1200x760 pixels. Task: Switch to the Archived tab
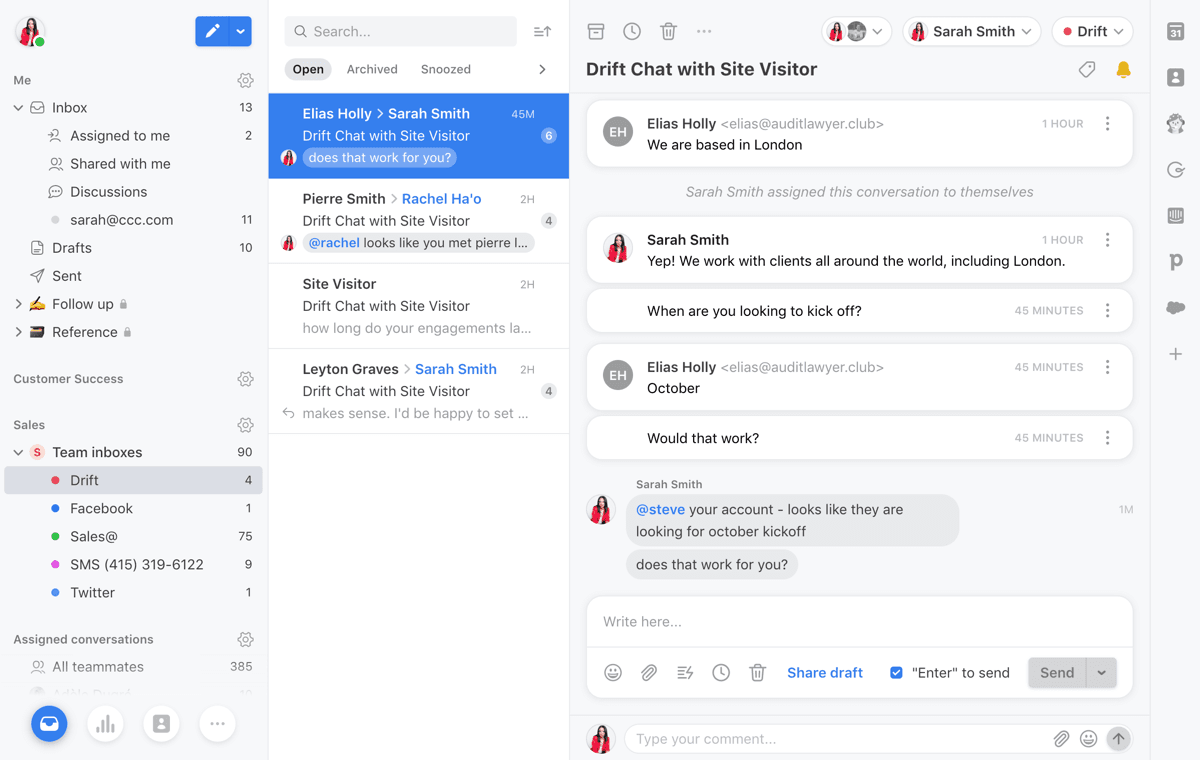pyautogui.click(x=372, y=69)
